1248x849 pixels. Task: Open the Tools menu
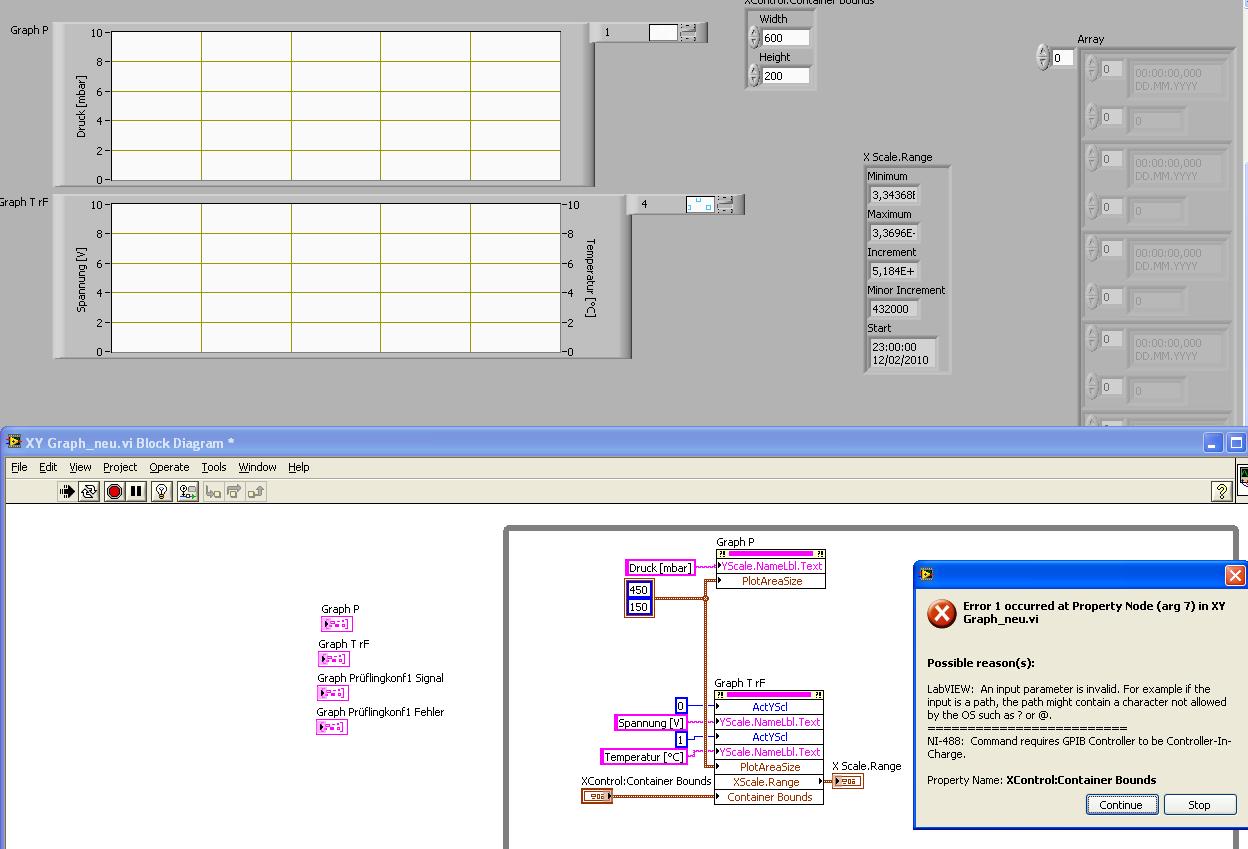pos(214,467)
